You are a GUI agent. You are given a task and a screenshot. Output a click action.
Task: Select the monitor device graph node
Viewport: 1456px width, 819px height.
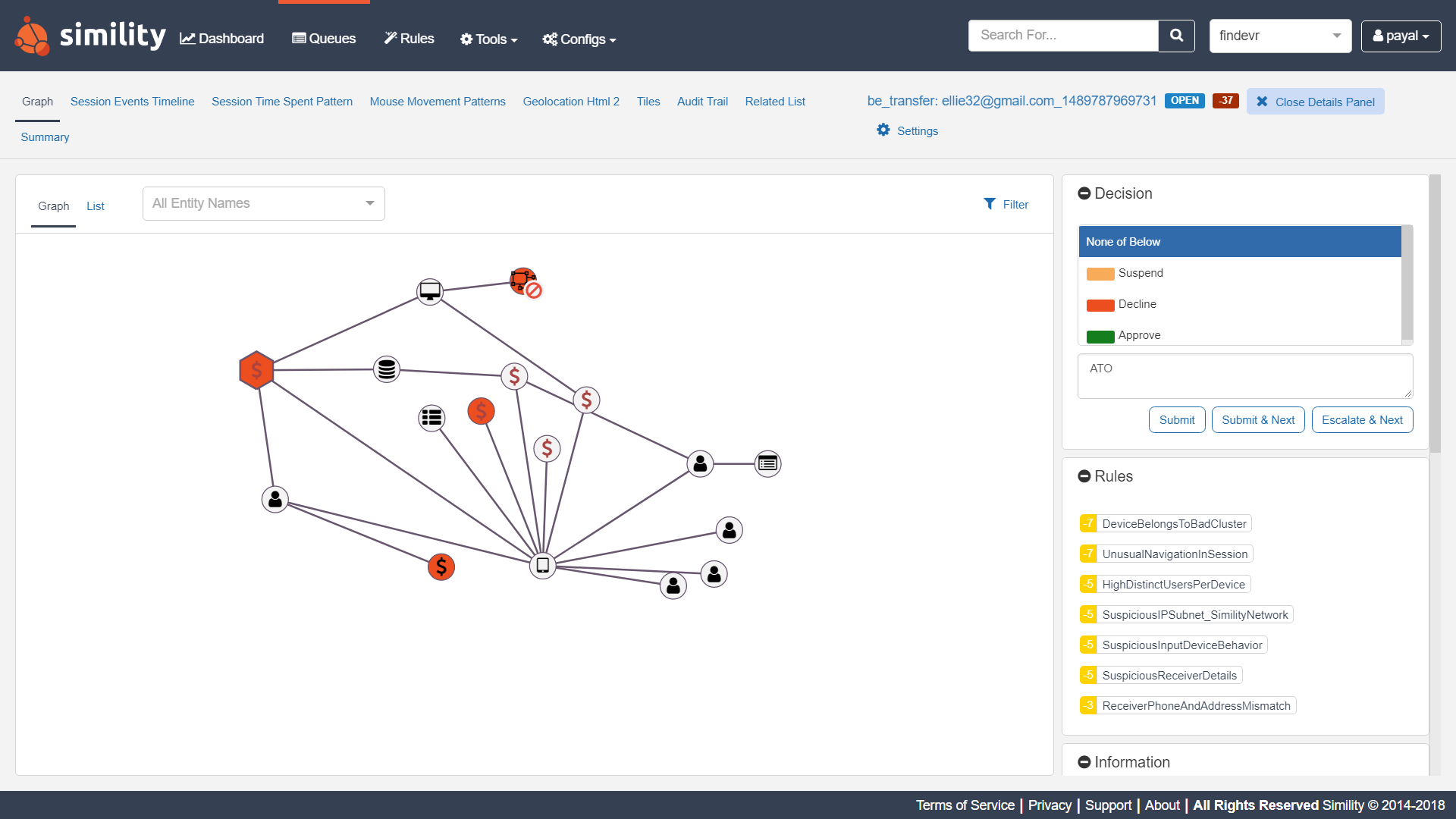point(430,290)
